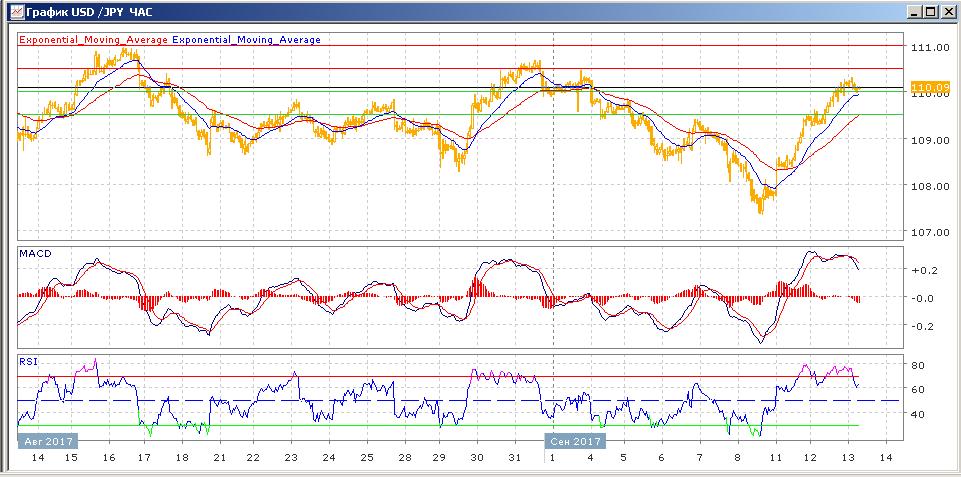This screenshot has width=961, height=477.
Task: Click the MACD -0.0 axis label
Action: [x=924, y=299]
